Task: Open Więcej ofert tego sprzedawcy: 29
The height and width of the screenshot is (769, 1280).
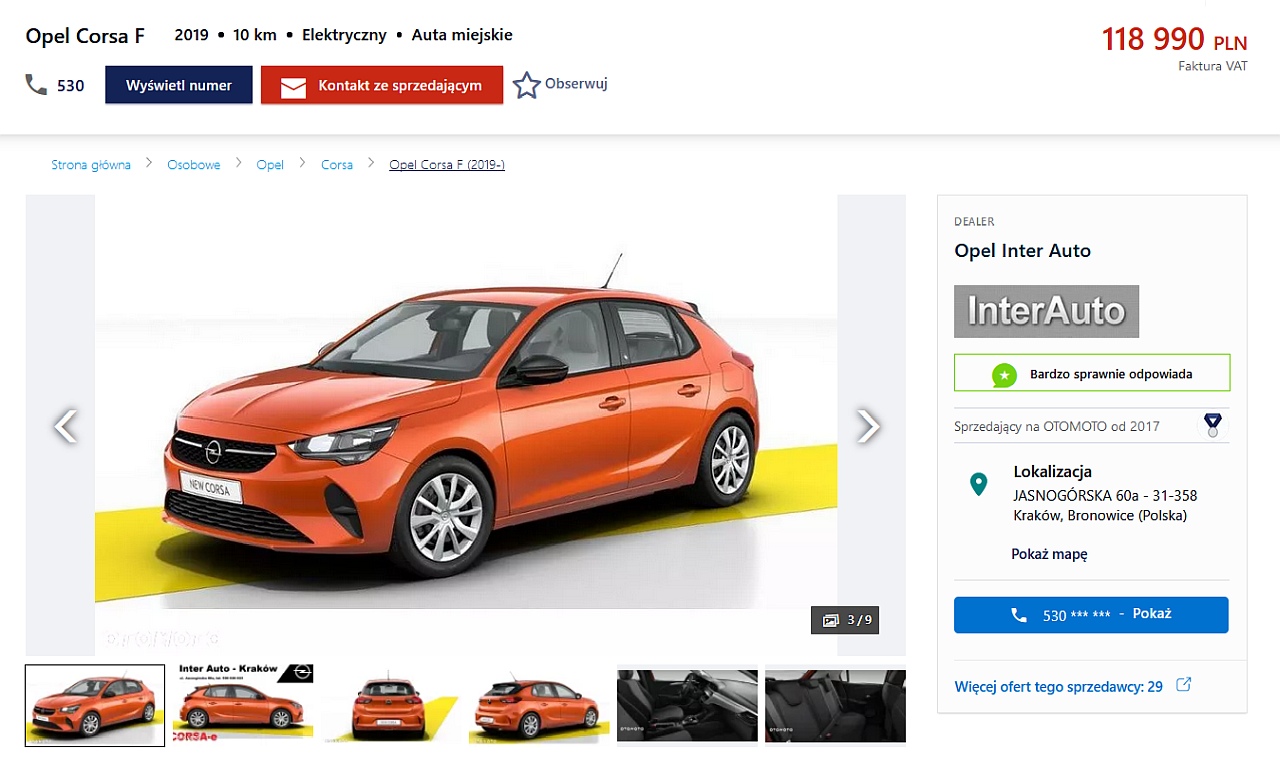Action: pyautogui.click(x=1059, y=687)
